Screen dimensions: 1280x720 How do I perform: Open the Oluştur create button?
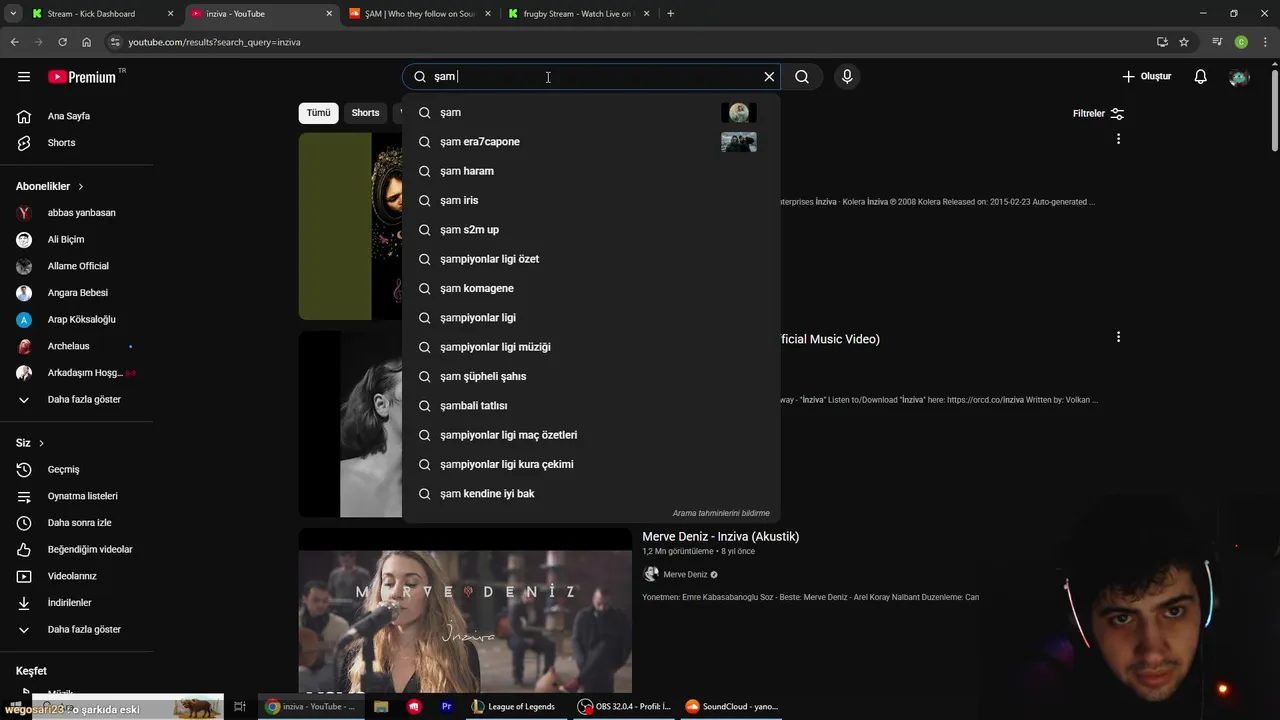click(1146, 77)
